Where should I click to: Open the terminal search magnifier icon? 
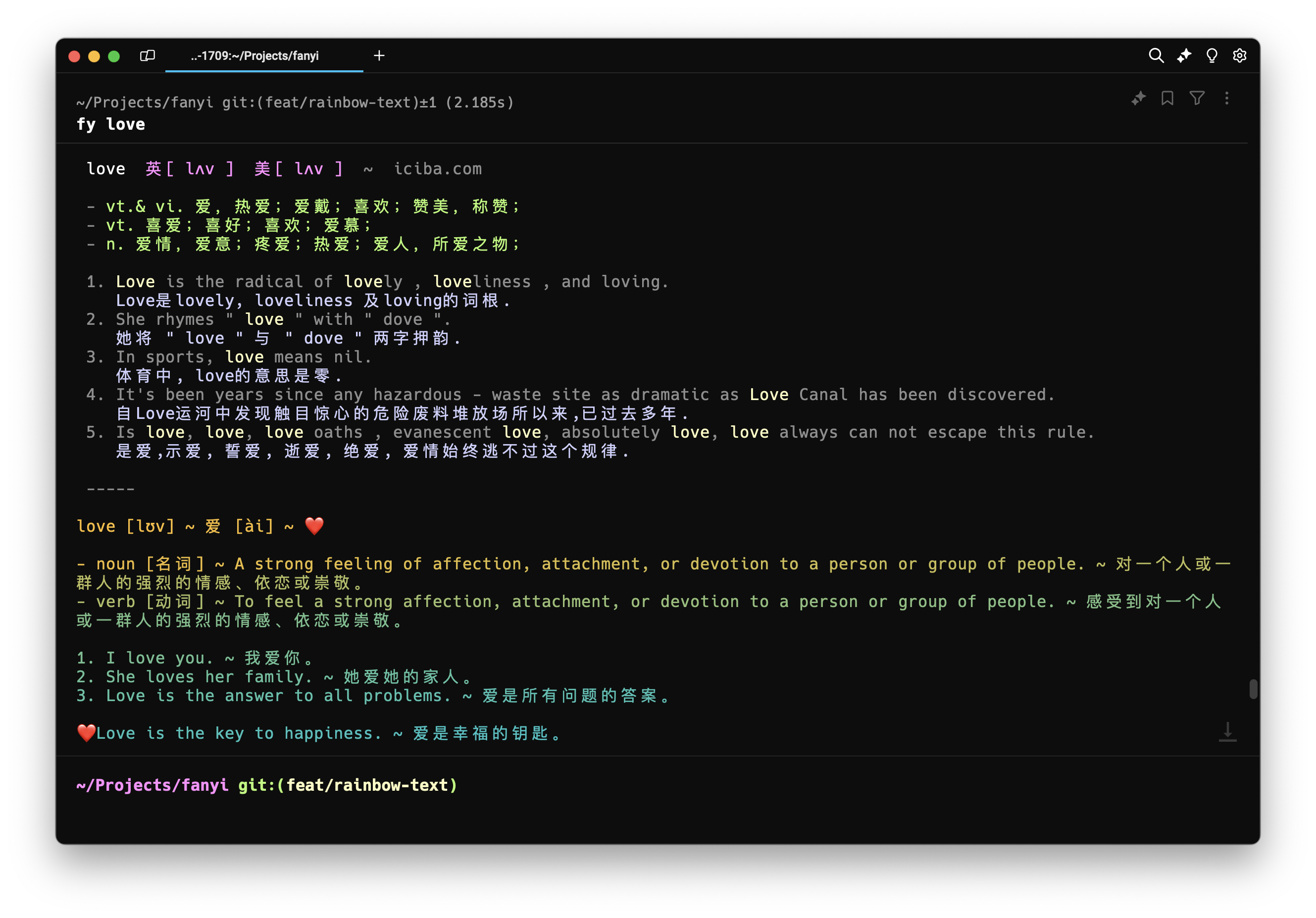click(x=1156, y=55)
